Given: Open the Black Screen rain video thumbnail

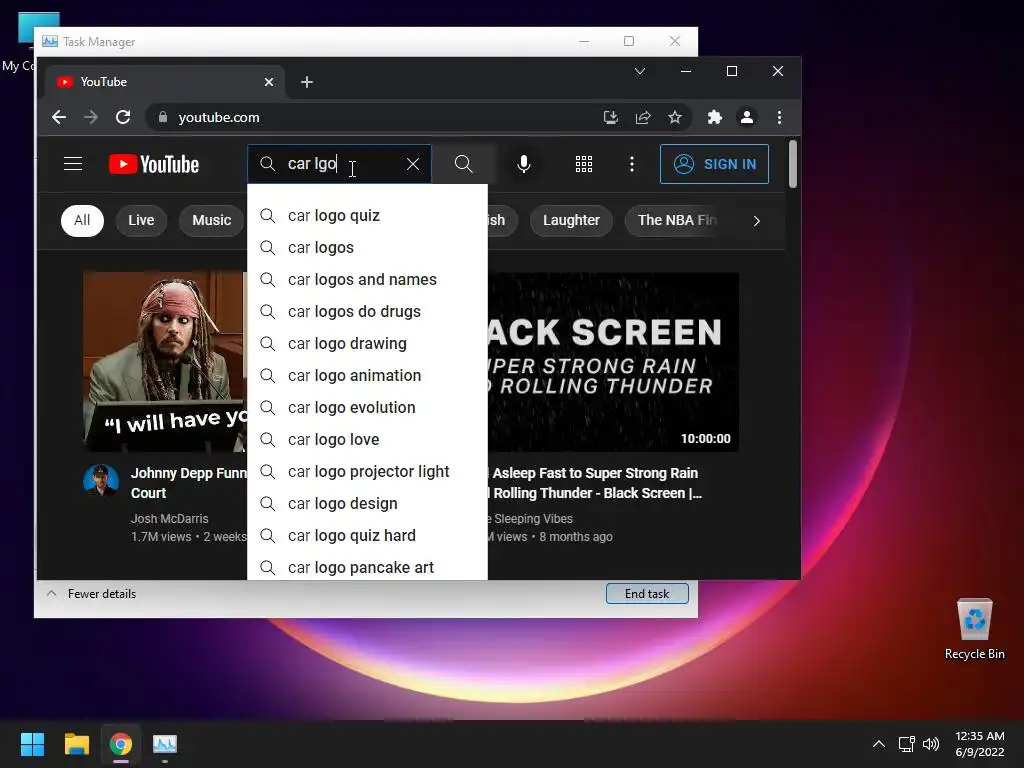Looking at the screenshot, I should 613,362.
